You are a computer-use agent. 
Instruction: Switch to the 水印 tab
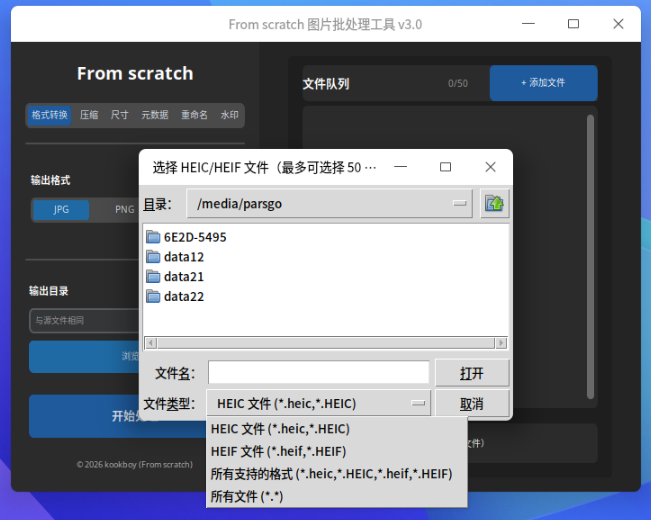pos(230,115)
